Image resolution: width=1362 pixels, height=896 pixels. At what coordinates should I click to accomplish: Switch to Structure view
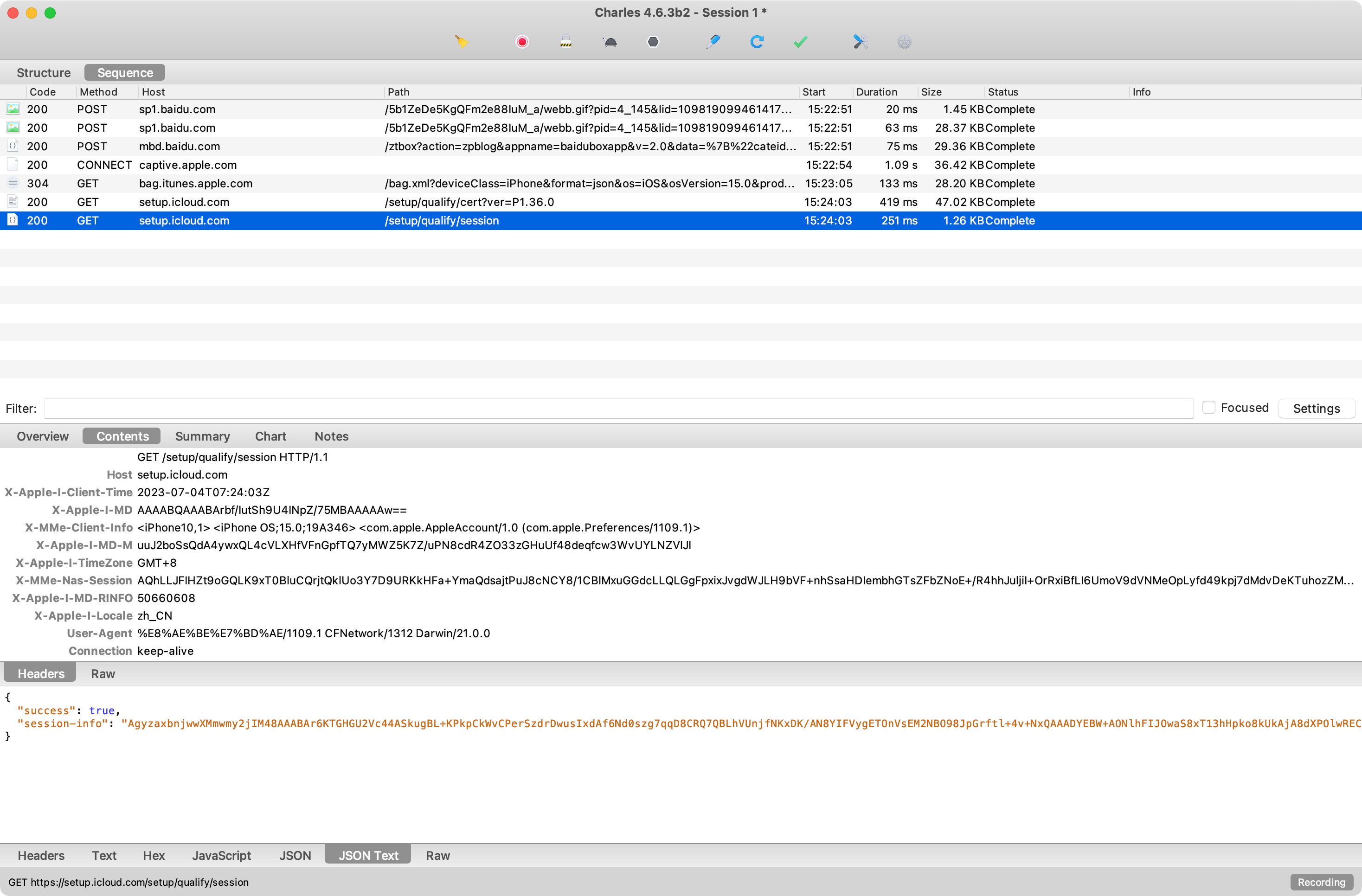tap(44, 73)
